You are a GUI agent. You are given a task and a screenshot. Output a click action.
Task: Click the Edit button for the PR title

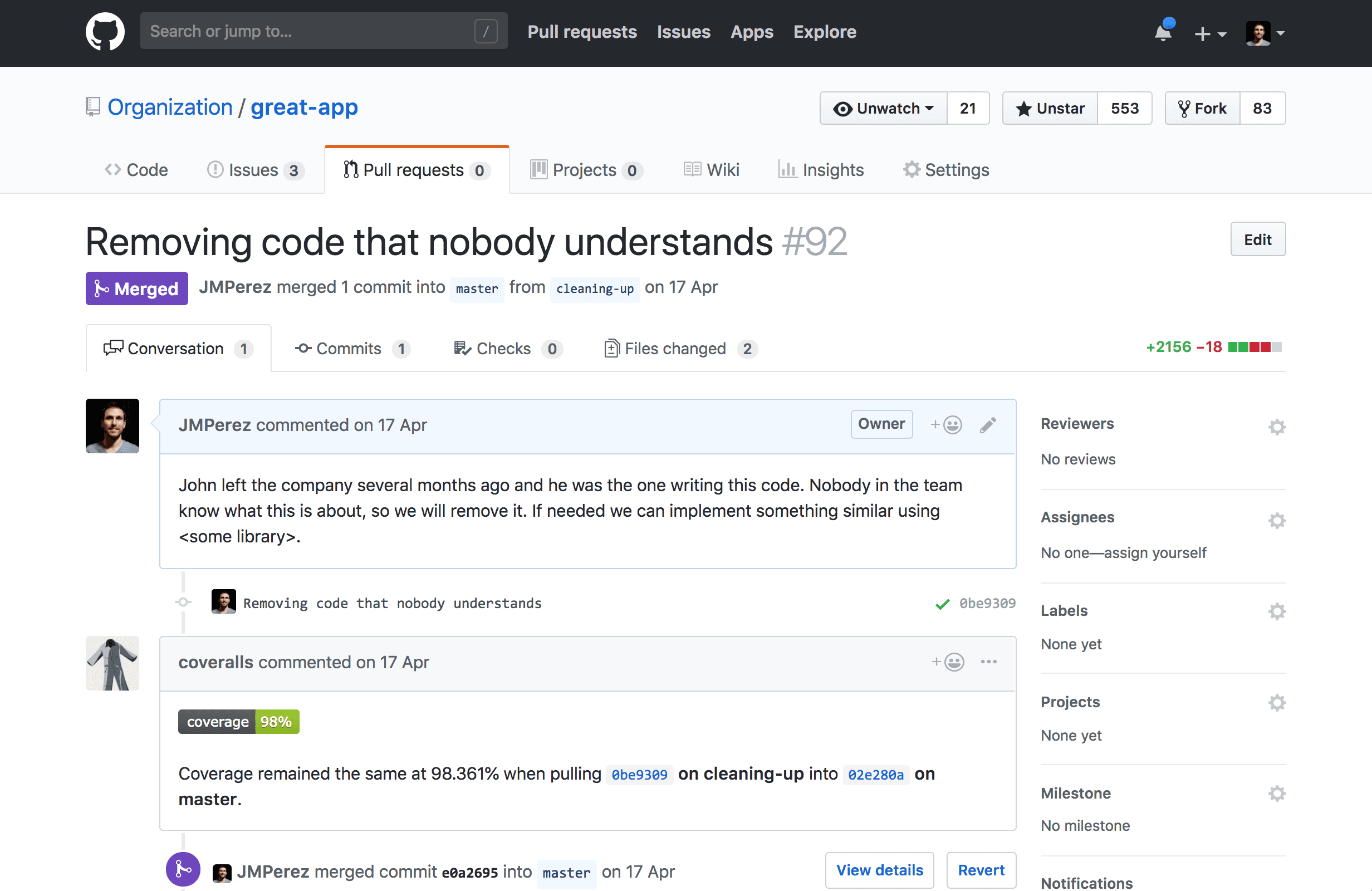coord(1258,239)
